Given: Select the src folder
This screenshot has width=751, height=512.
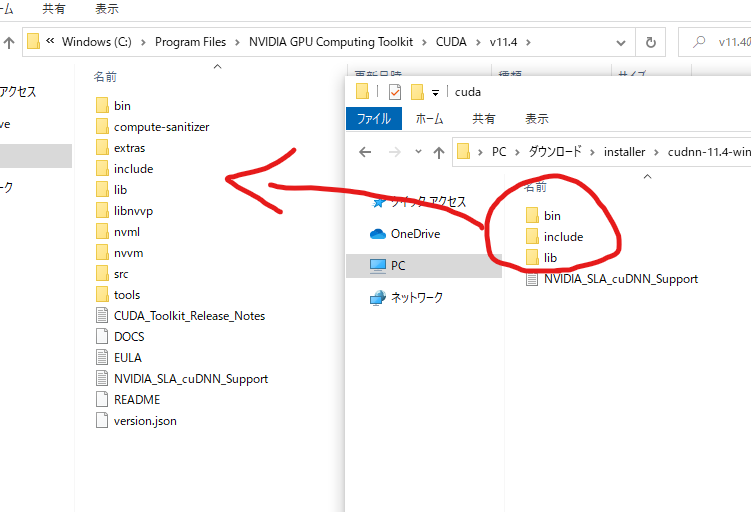Looking at the screenshot, I should (x=113, y=274).
